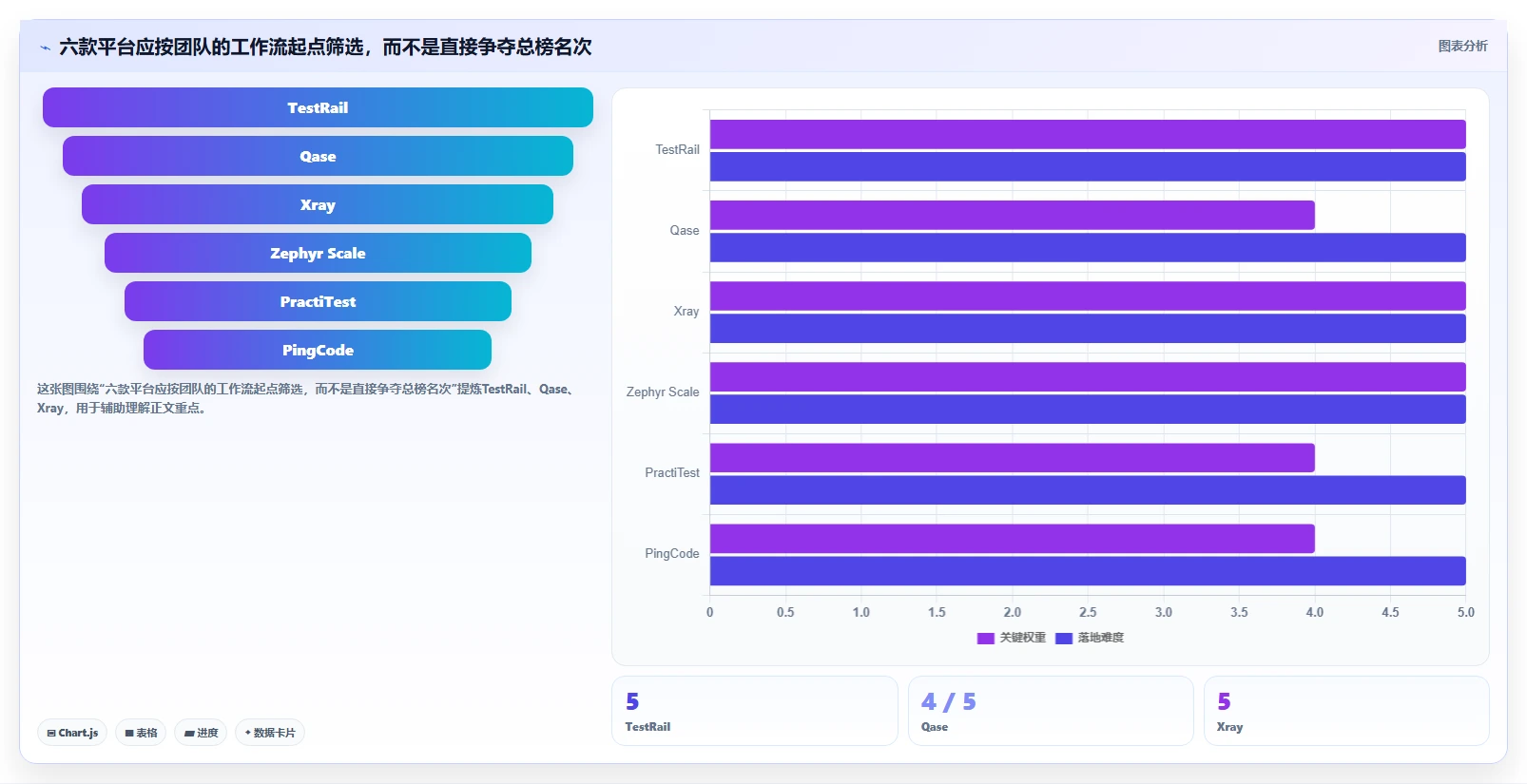
Task: Select the Xray funnel bar
Action: 318,204
